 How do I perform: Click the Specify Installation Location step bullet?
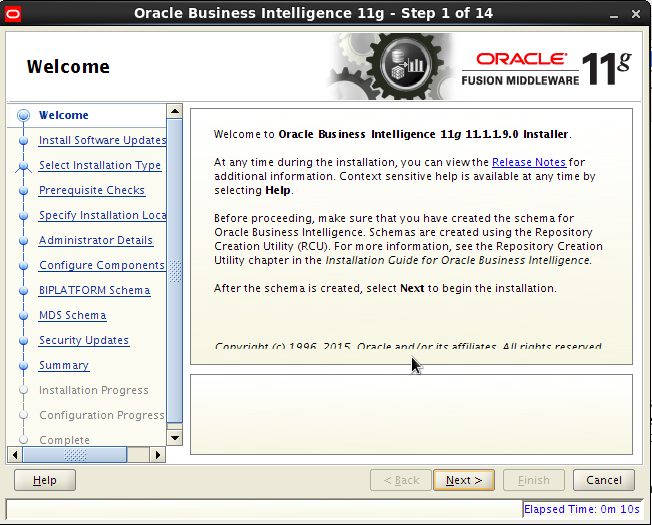[x=24, y=216]
